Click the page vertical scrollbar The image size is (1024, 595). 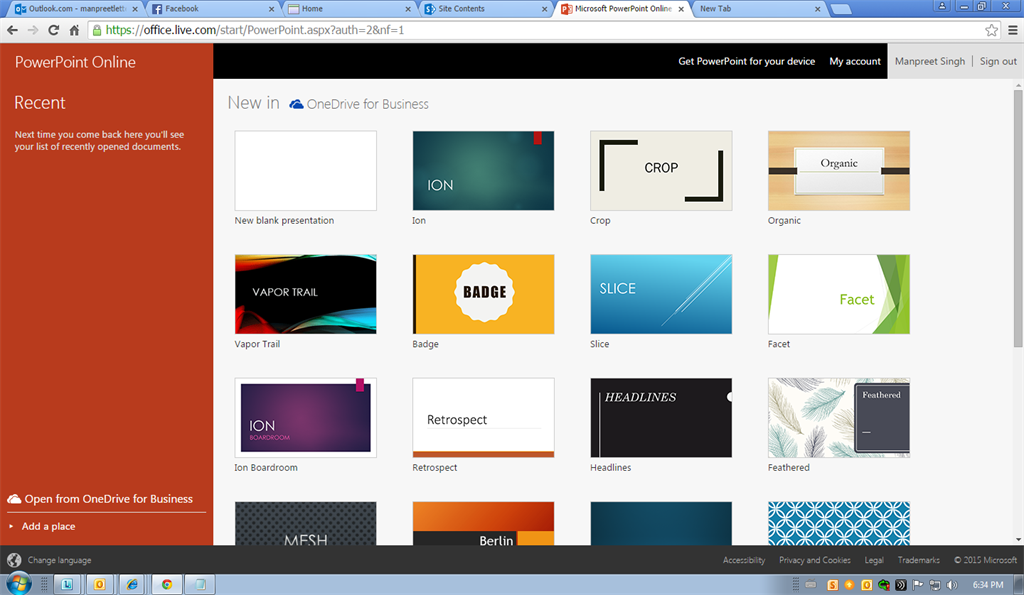[x=1018, y=219]
